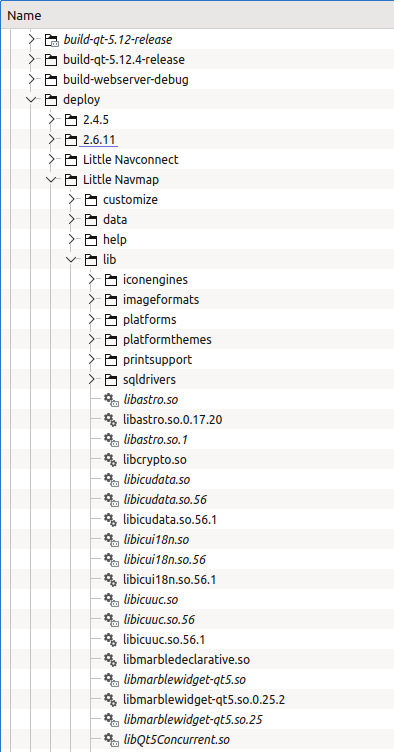Sort by the Name column header
394x752 pixels.
(197, 15)
